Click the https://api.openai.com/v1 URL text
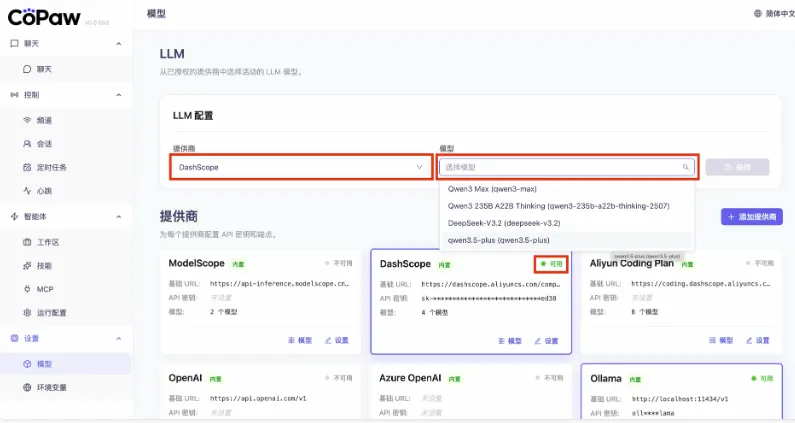This screenshot has width=795, height=423. click(258, 398)
